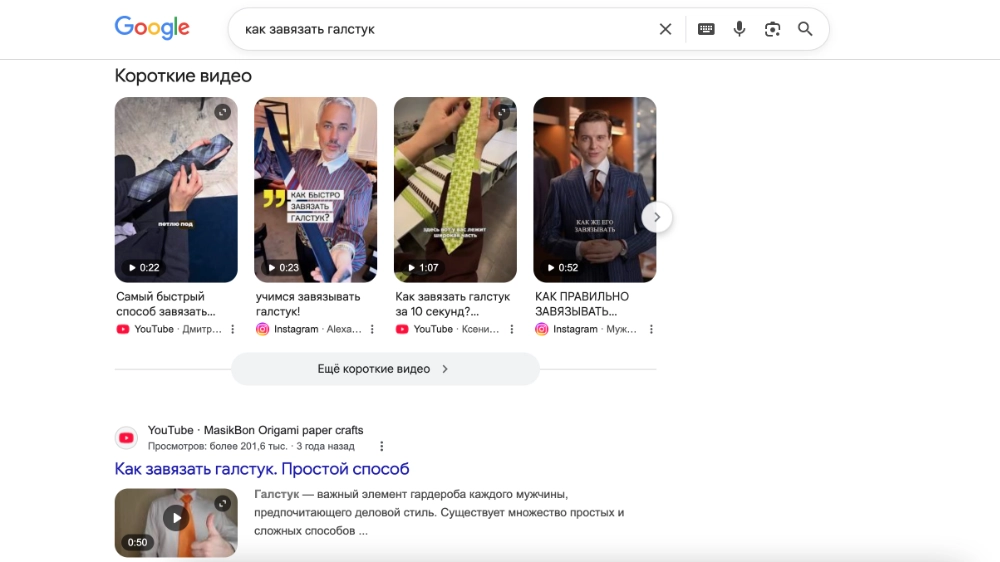Show next short videos with the arrow

[x=657, y=218]
